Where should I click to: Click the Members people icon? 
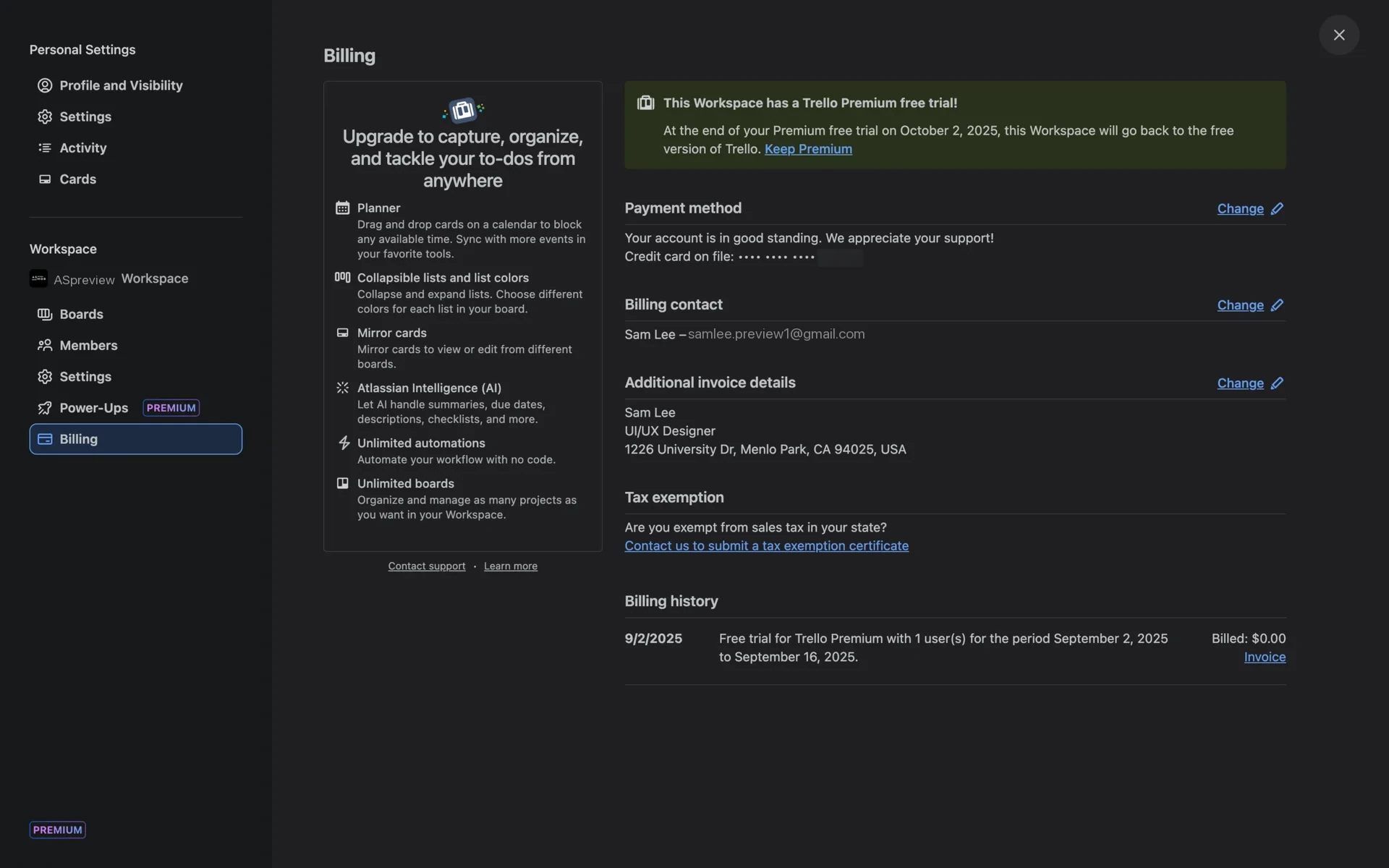45,345
